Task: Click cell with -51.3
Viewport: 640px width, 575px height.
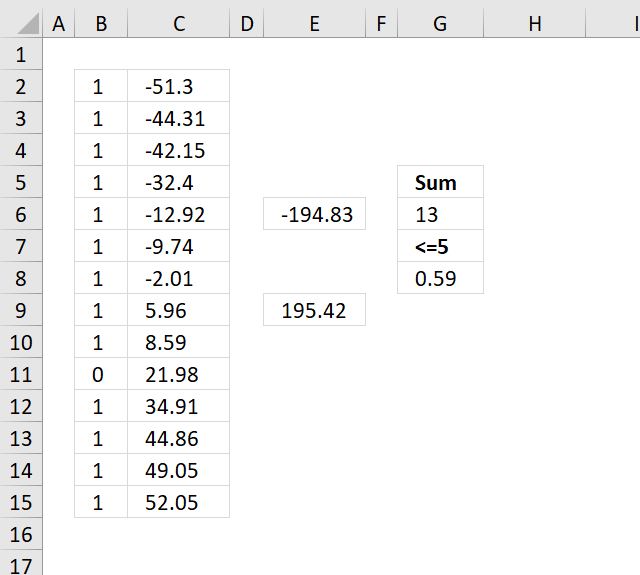Action: click(x=179, y=86)
